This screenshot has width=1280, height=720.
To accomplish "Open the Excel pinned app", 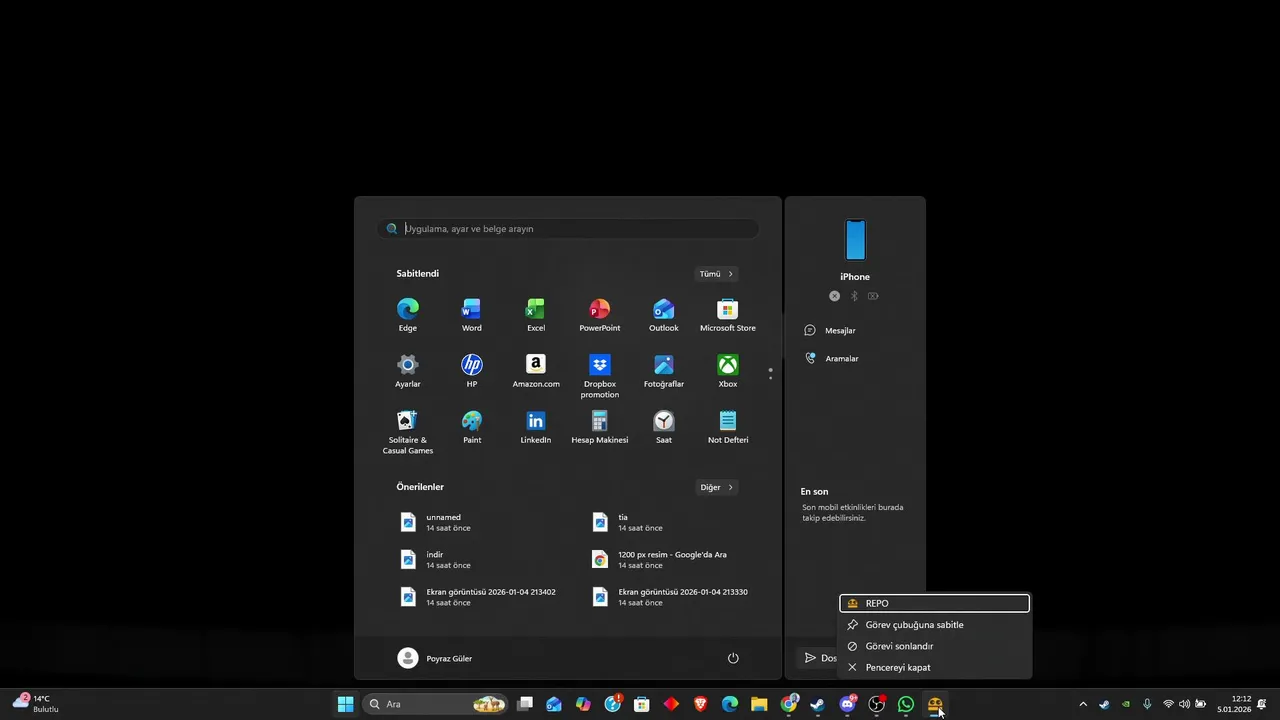I will [536, 315].
